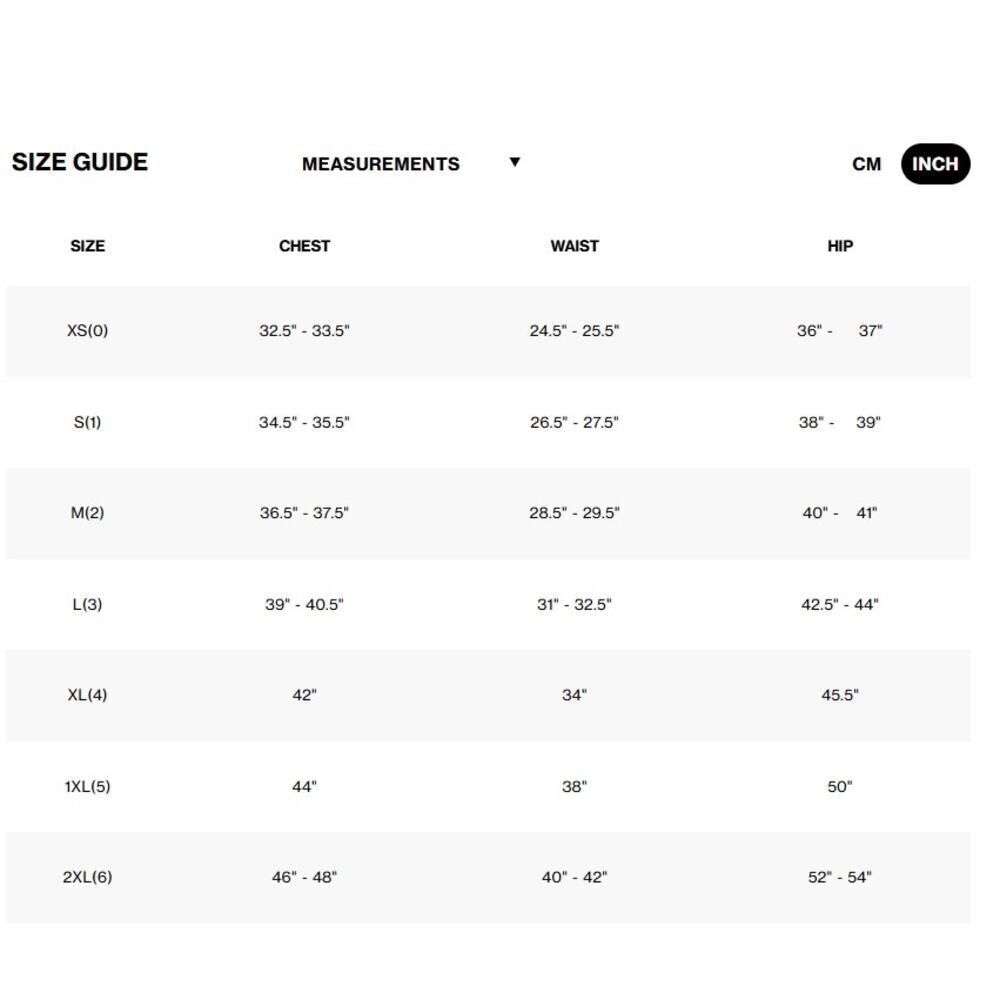Select the XS(0) size row
This screenshot has height=1000, width=1000.
pyautogui.click(x=489, y=331)
